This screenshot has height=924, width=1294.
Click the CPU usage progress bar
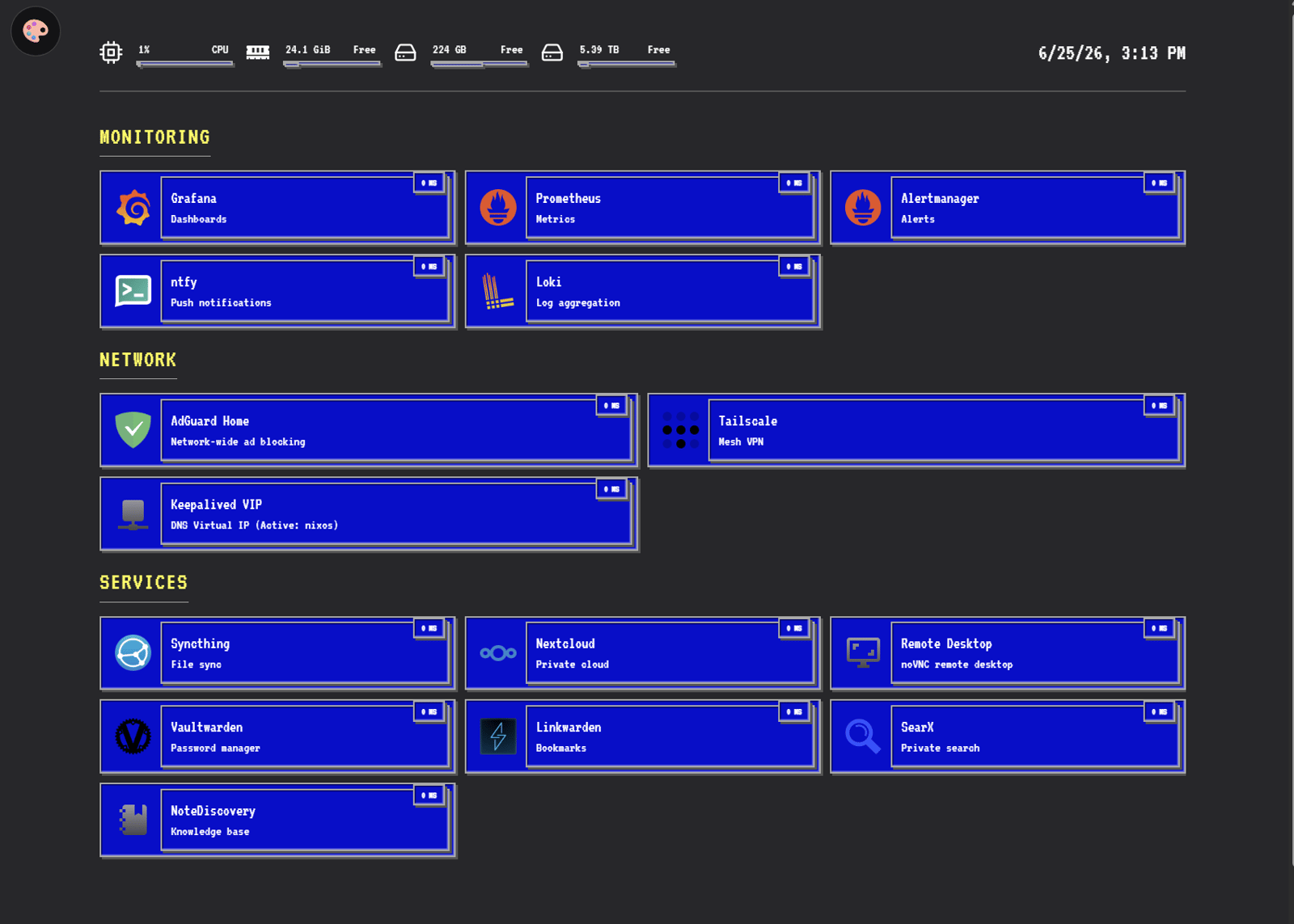coord(185,63)
